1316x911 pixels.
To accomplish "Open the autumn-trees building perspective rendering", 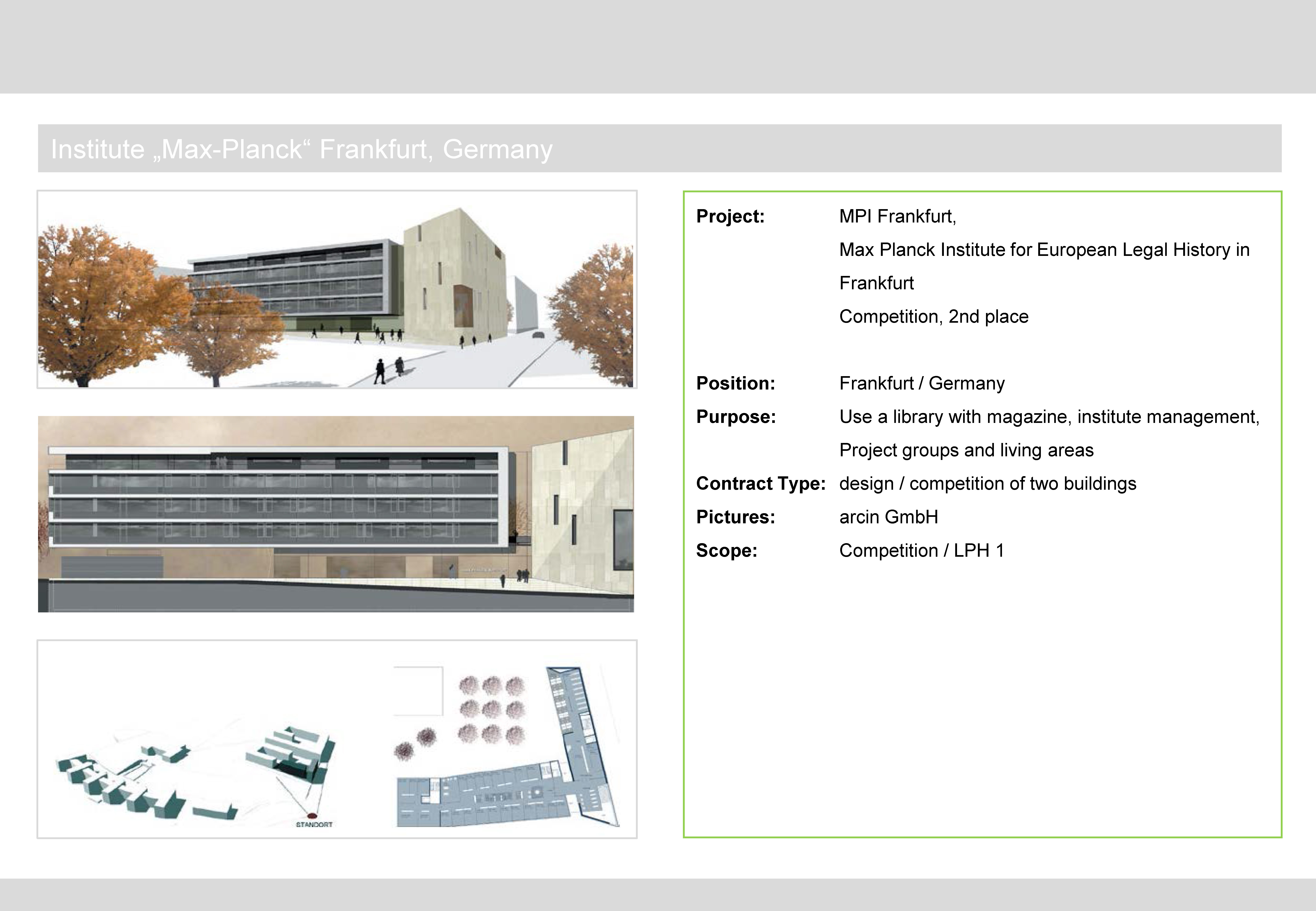I will click(x=337, y=289).
